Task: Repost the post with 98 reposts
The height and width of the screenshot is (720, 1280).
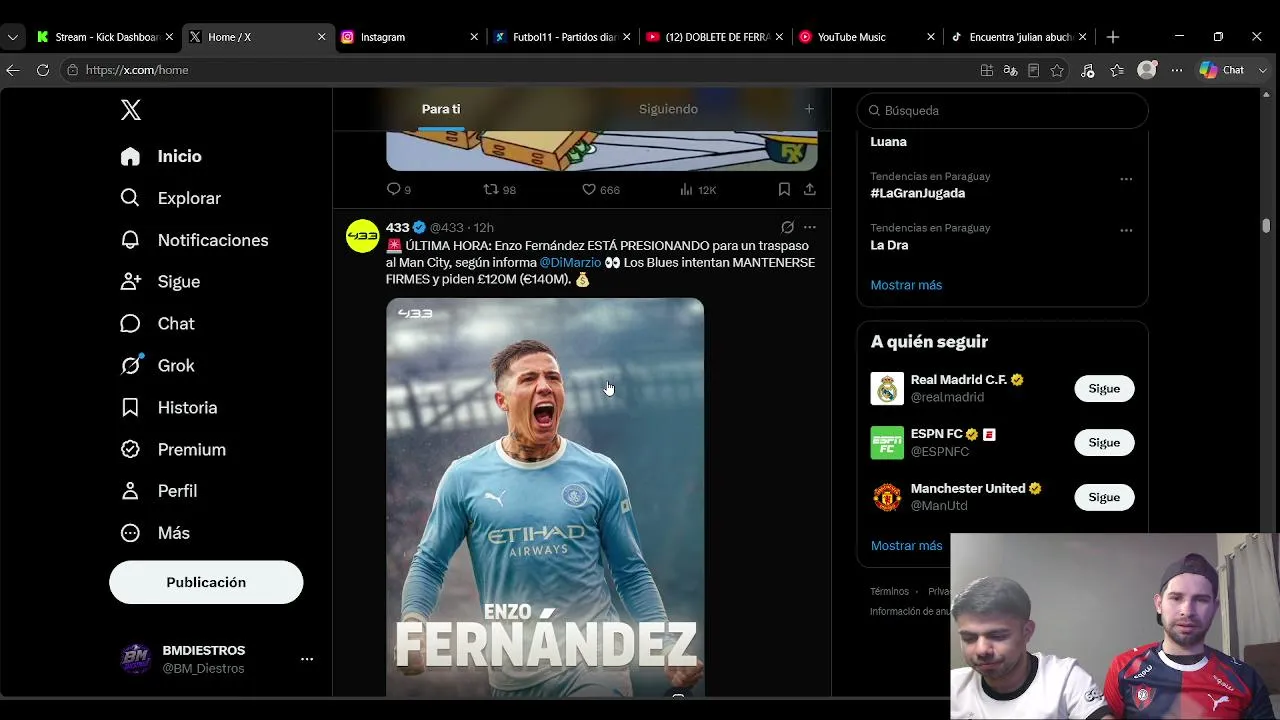Action: pyautogui.click(x=499, y=189)
